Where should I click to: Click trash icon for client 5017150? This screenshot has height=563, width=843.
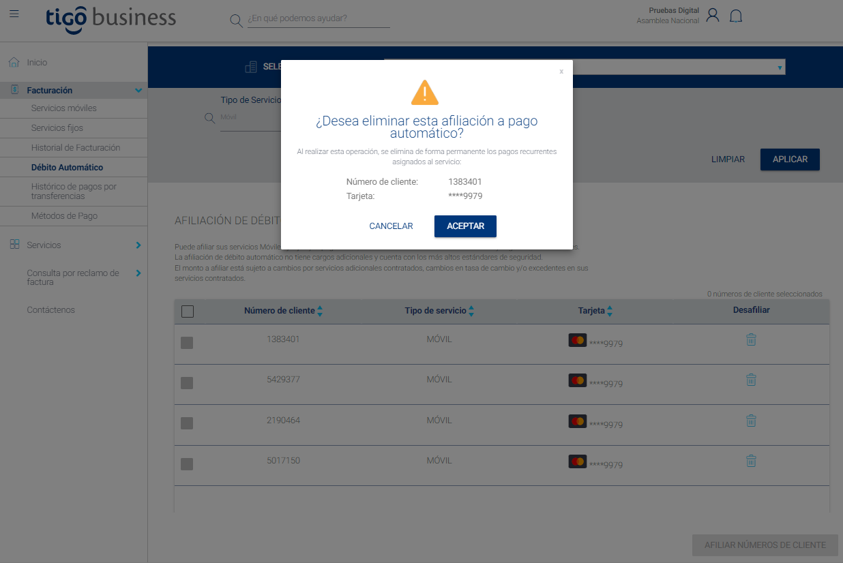pyautogui.click(x=751, y=461)
